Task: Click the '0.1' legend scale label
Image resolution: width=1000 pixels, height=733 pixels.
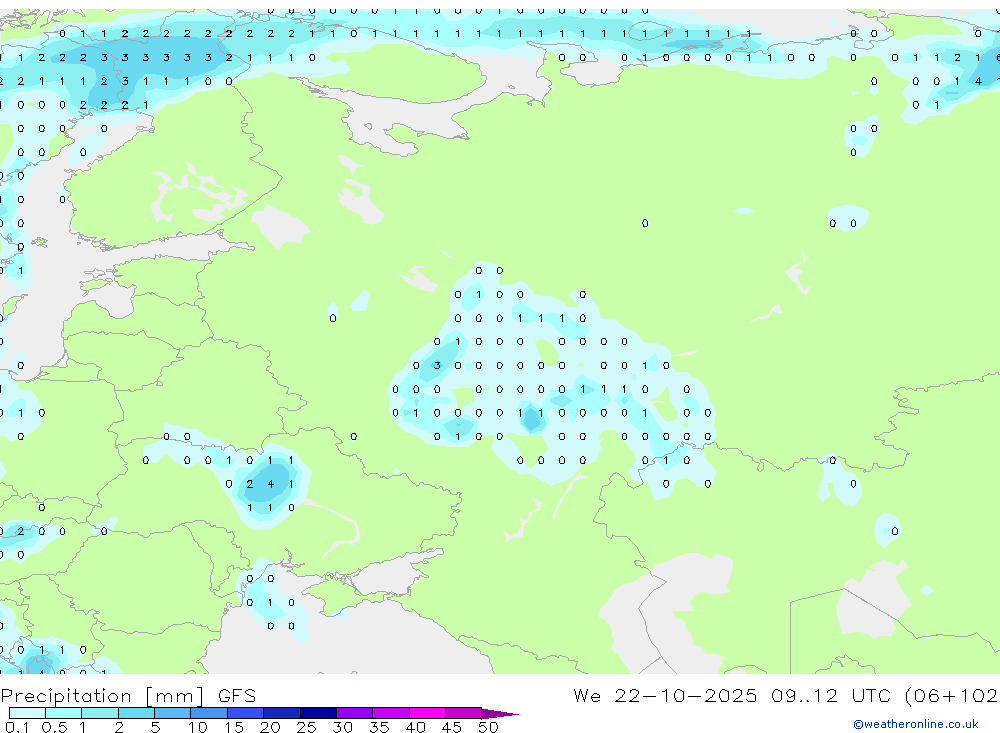Action: [17, 727]
